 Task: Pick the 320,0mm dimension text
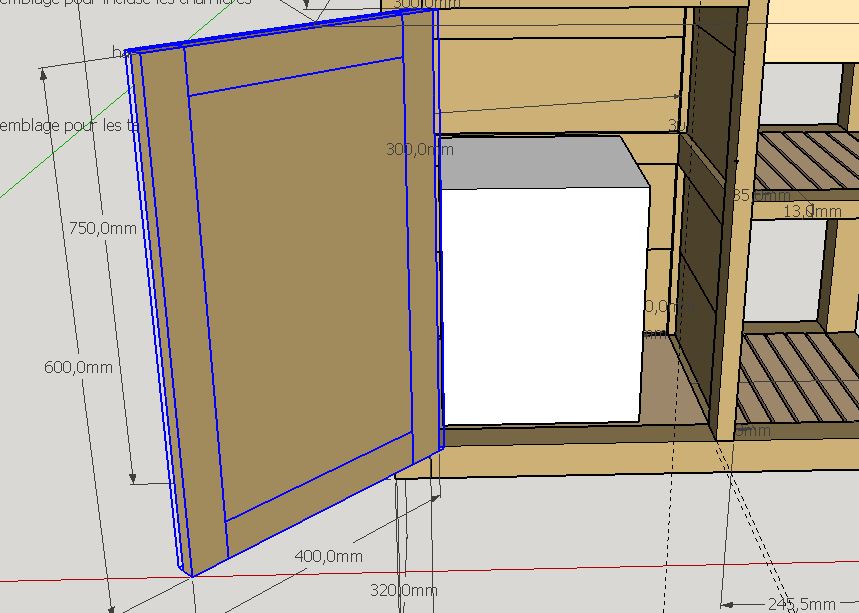[x=404, y=590]
